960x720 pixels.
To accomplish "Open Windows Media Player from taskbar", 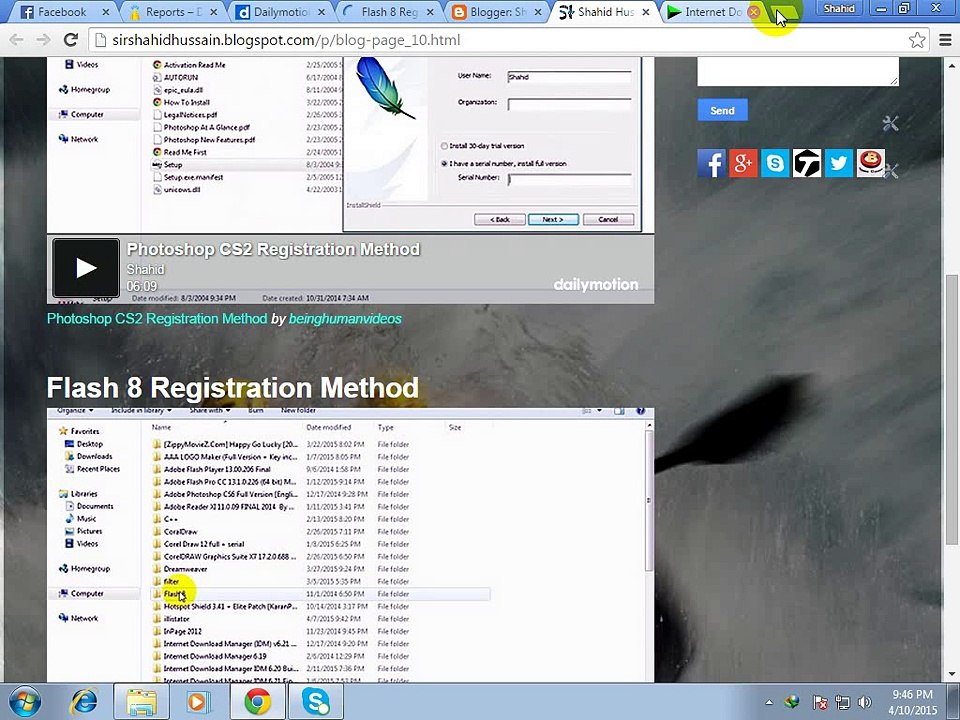I will pos(197,702).
